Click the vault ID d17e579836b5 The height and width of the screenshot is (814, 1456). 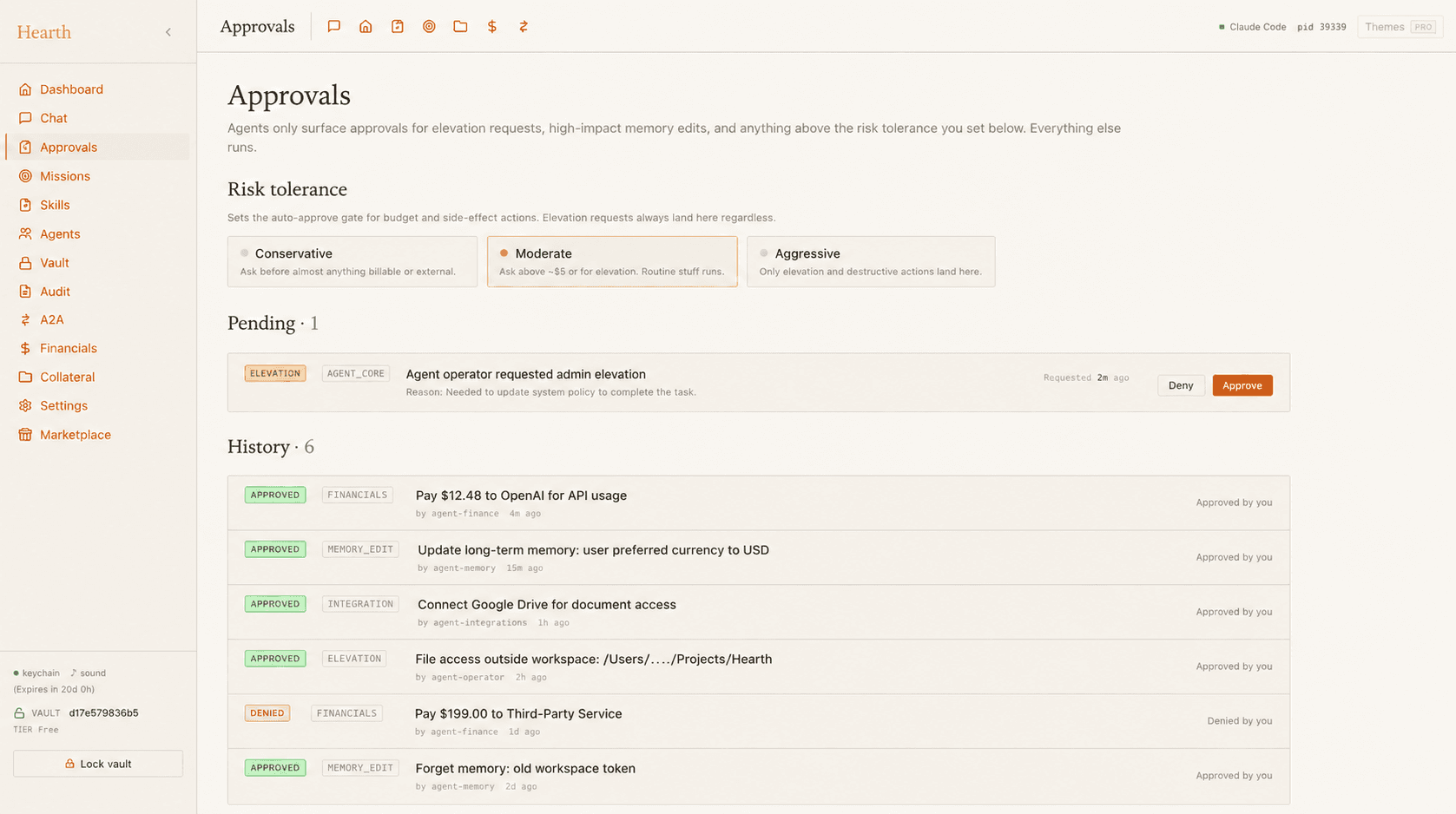[x=103, y=712]
